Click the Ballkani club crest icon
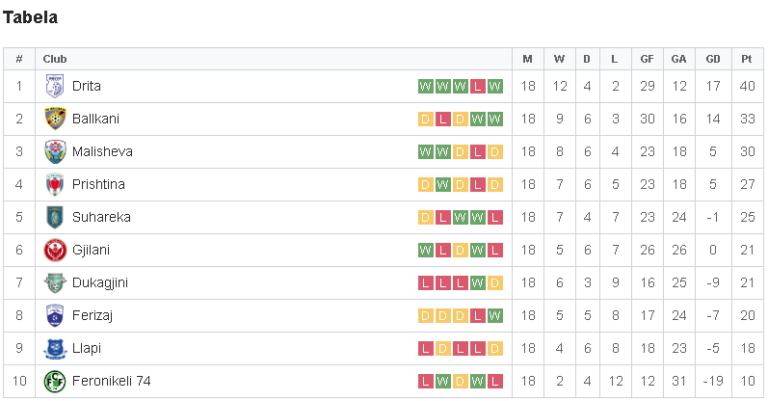 tap(55, 119)
